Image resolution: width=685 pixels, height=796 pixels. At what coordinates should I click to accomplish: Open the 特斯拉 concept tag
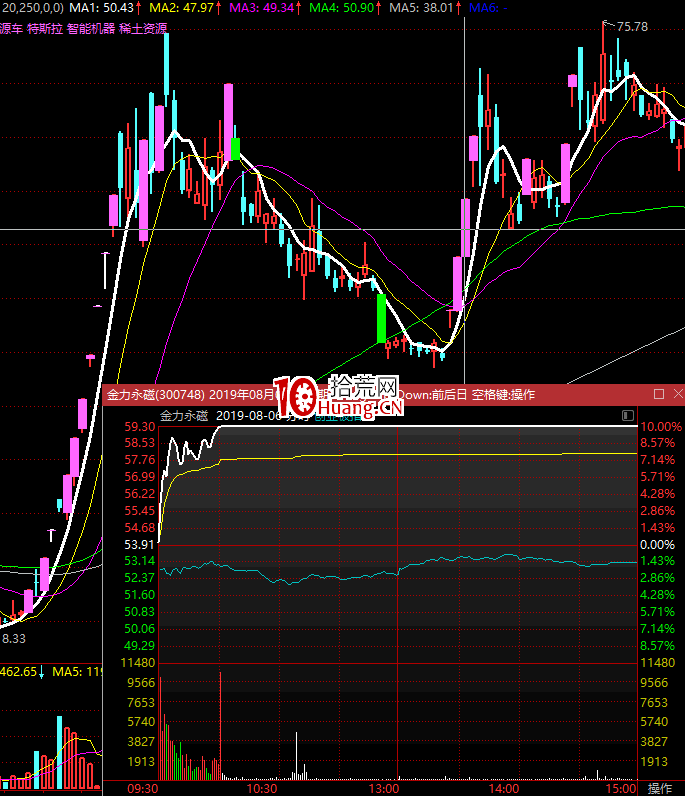45,28
